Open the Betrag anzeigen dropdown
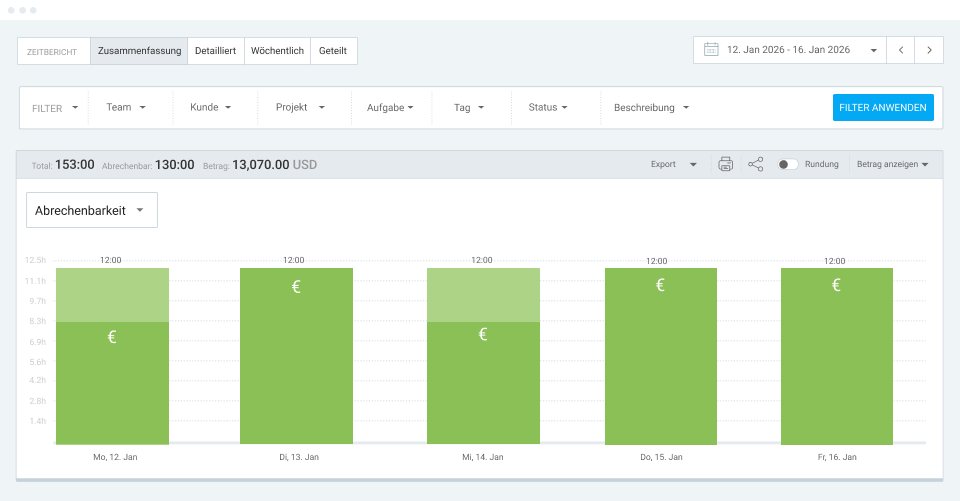This screenshot has width=960, height=501. 892,164
